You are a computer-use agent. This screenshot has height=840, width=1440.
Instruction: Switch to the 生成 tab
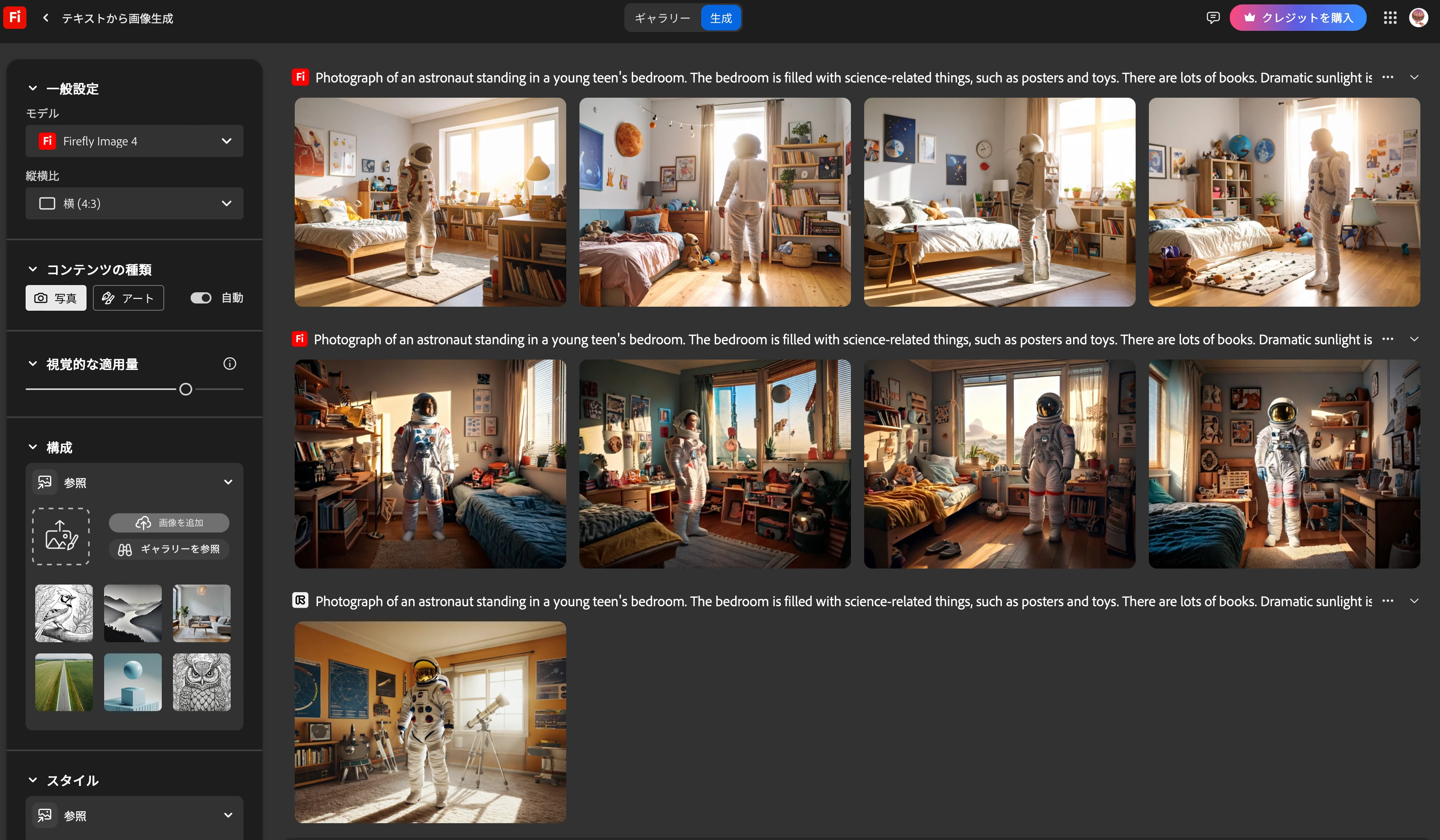pos(720,18)
